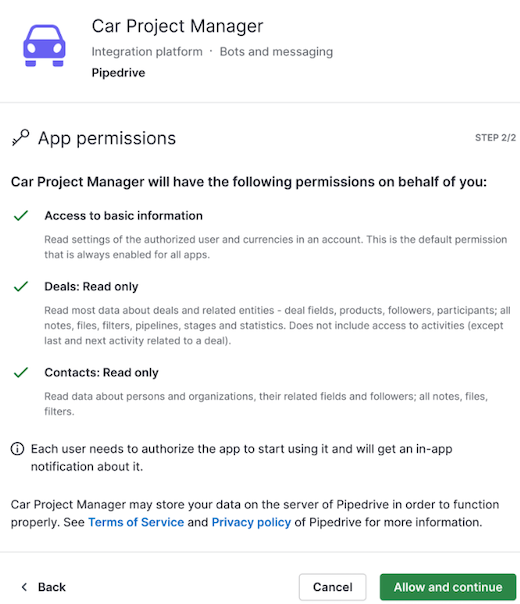Click the checkmark next to Contacts: Read only
The image size is (520, 604).
coord(21,372)
